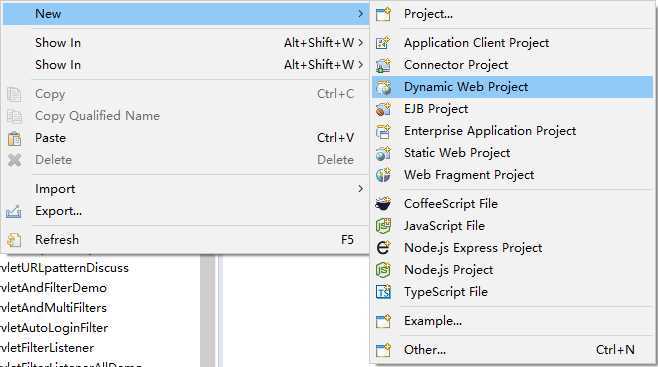Select ServletAndFilterDemo project in tree
Screen dimensions: 658x367
coord(53,288)
